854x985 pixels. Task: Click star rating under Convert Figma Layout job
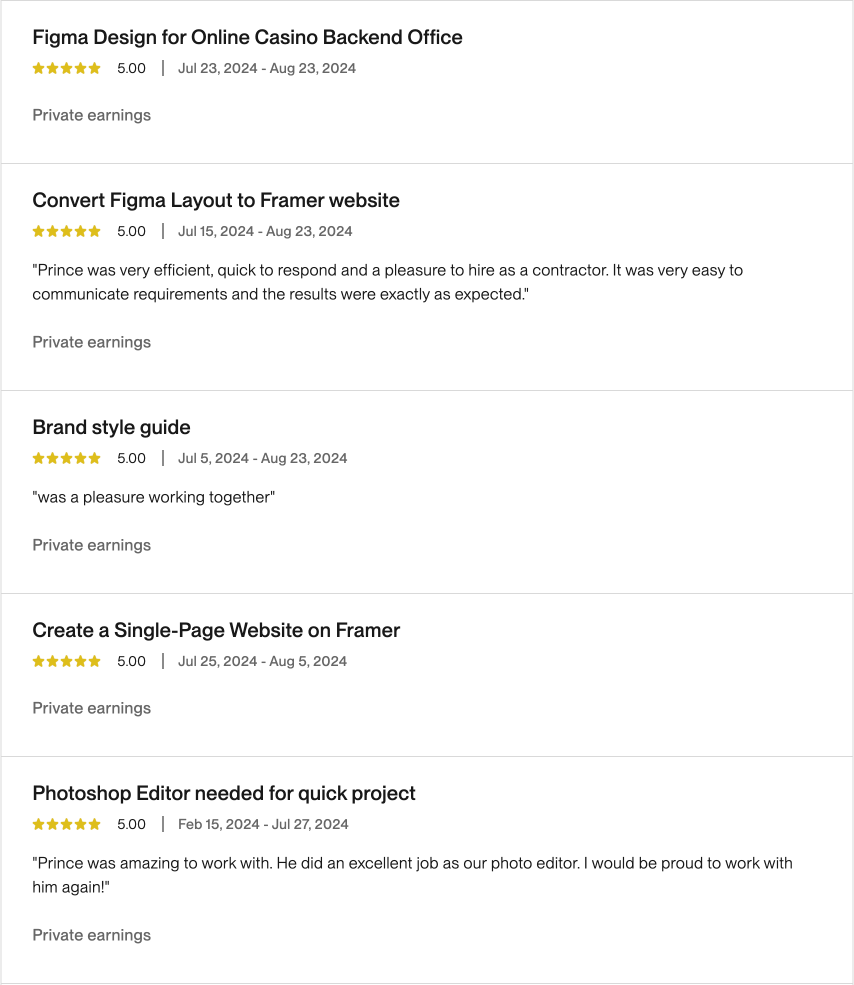pyautogui.click(x=67, y=232)
